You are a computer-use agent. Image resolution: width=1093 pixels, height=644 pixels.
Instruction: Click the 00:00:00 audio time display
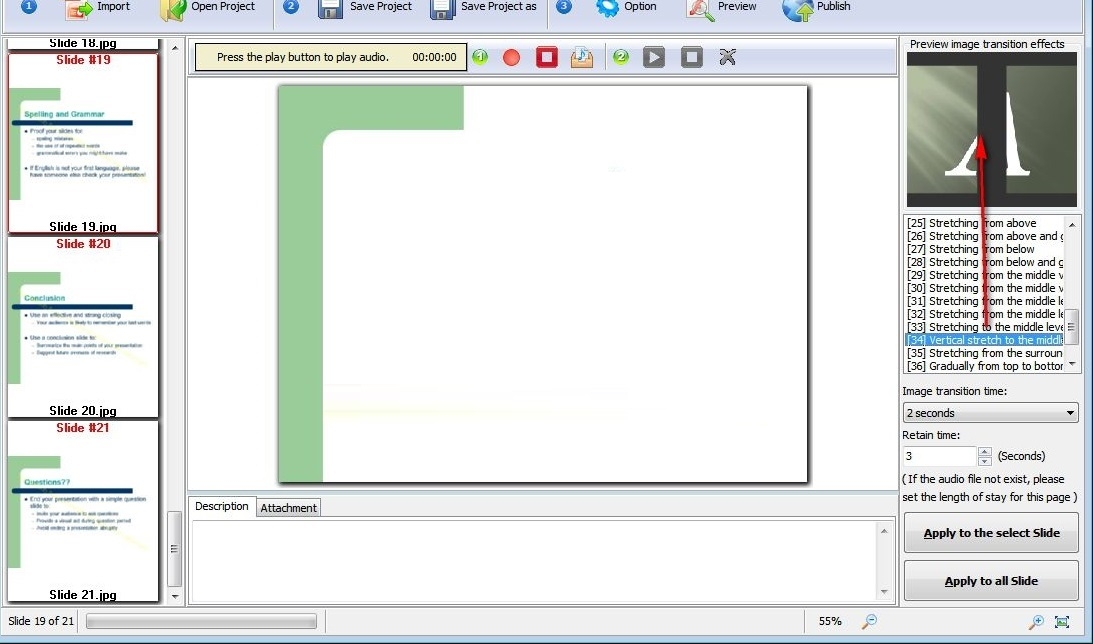pyautogui.click(x=434, y=57)
